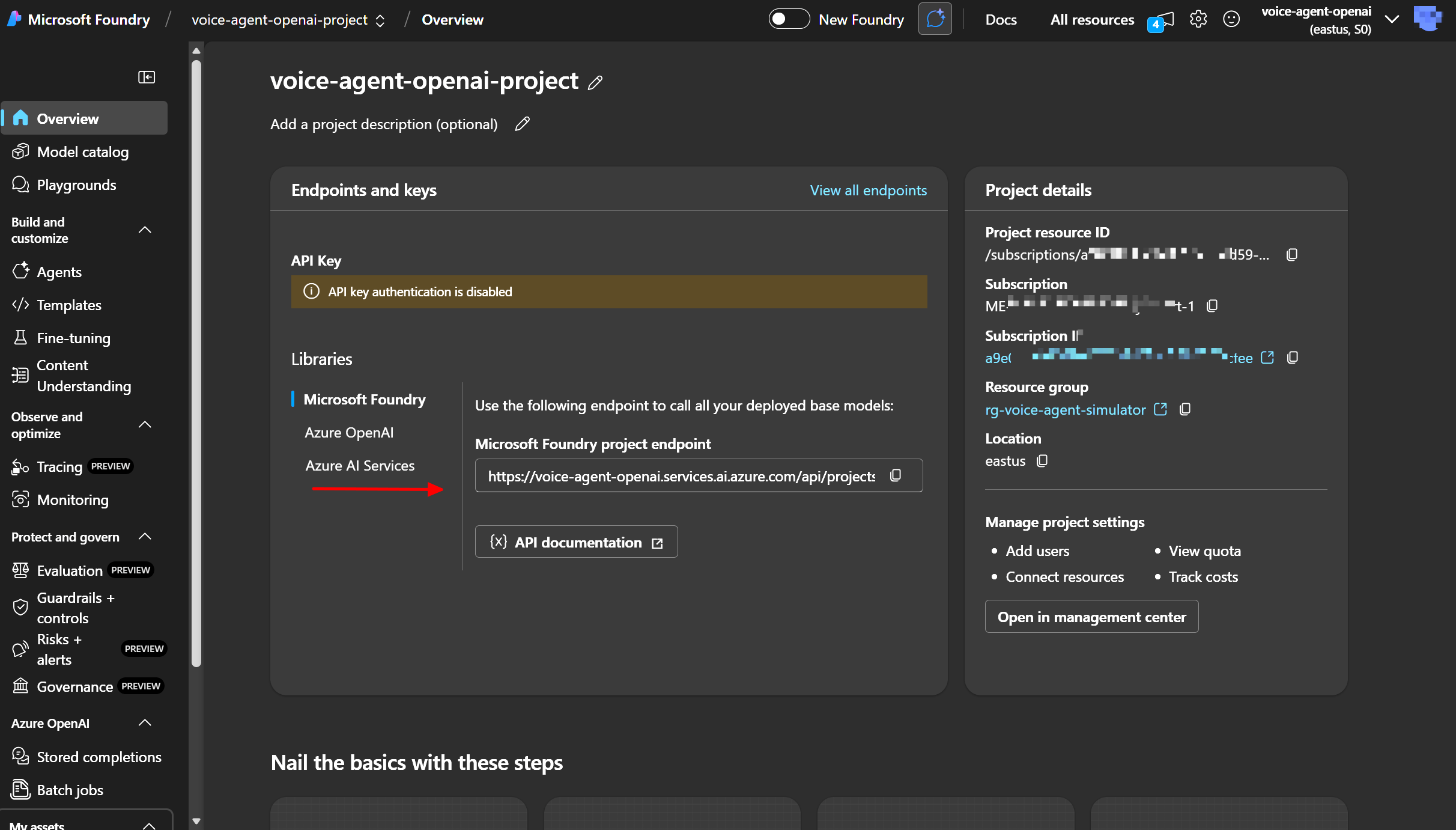This screenshot has width=1456, height=830.
Task: Open the settings gear in the top bar
Action: (x=1198, y=19)
